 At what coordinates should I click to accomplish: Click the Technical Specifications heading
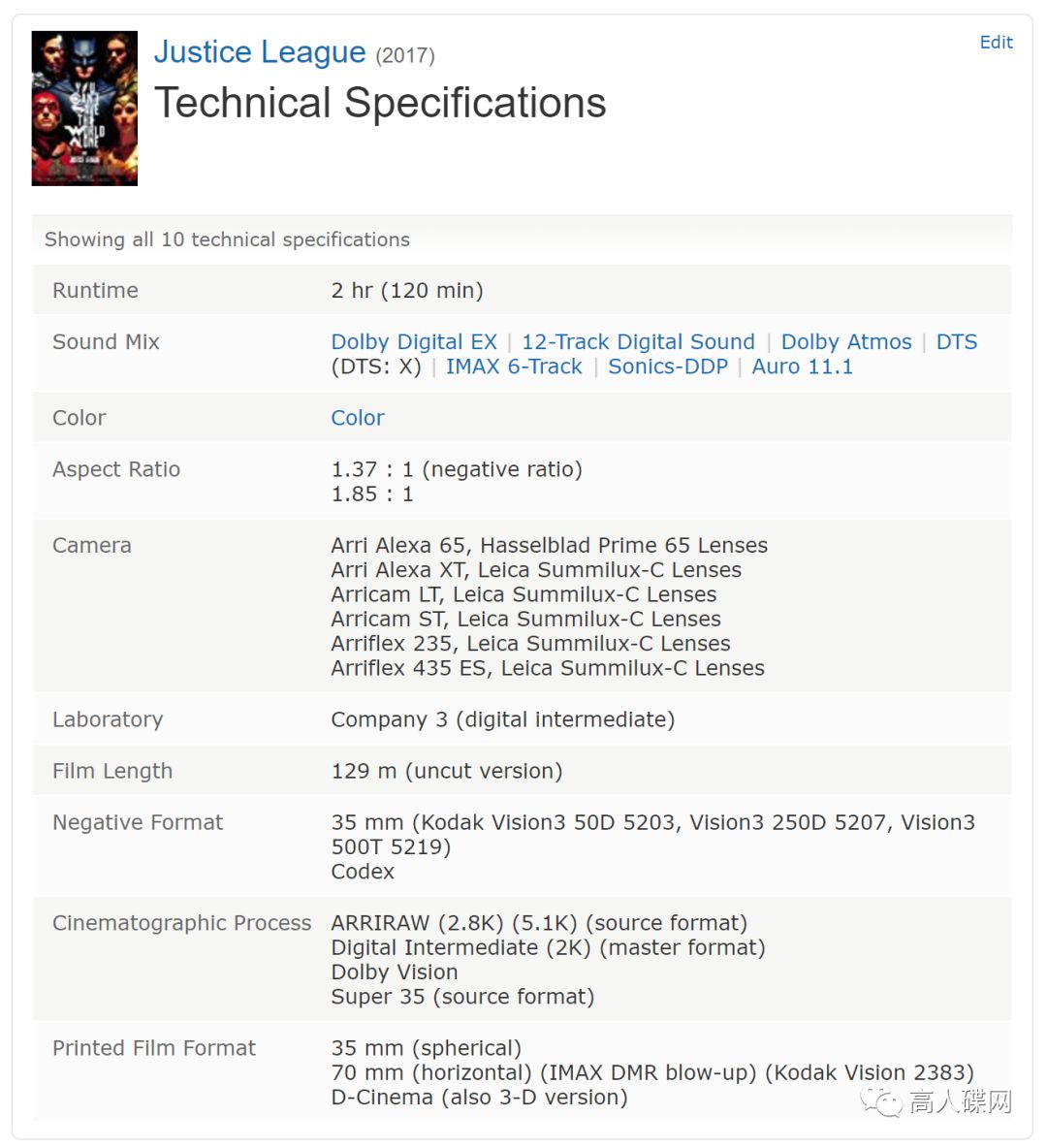click(x=380, y=103)
